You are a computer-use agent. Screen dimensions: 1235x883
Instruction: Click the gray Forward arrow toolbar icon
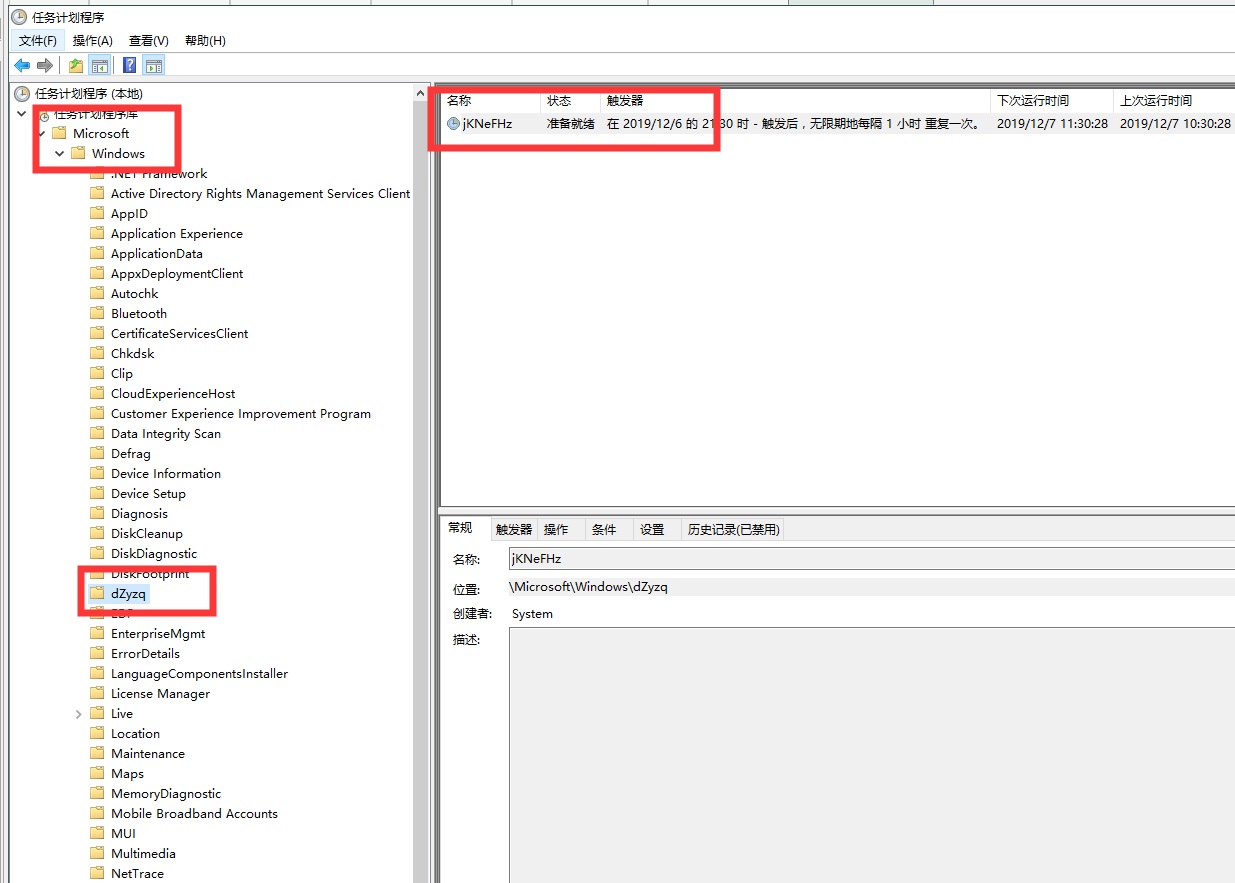click(x=45, y=66)
